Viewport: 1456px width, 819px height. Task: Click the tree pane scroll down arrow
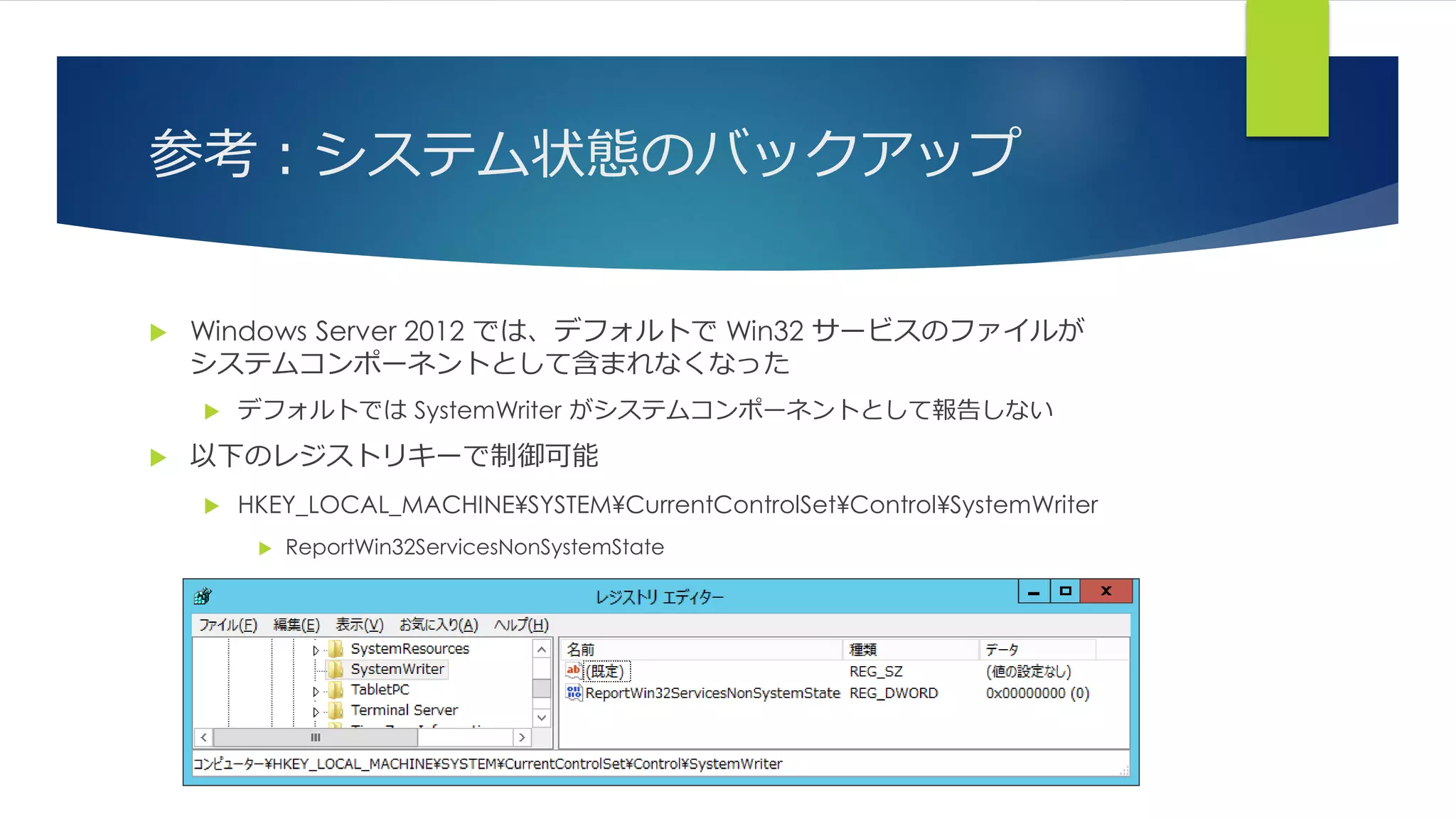[x=542, y=718]
